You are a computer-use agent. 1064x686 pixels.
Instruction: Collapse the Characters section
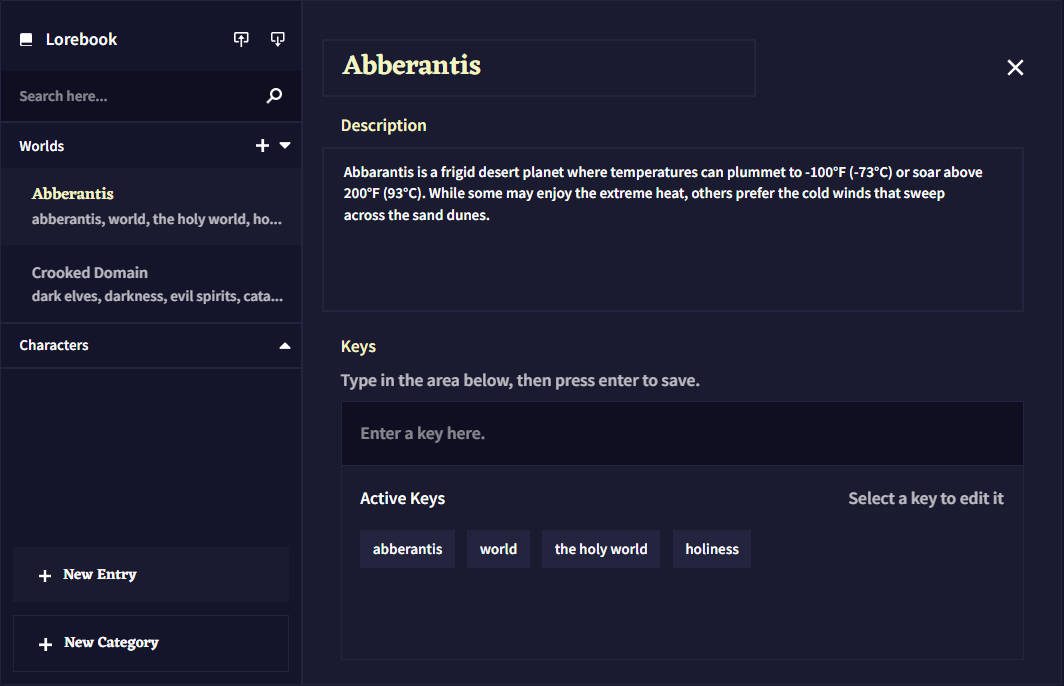tap(285, 345)
